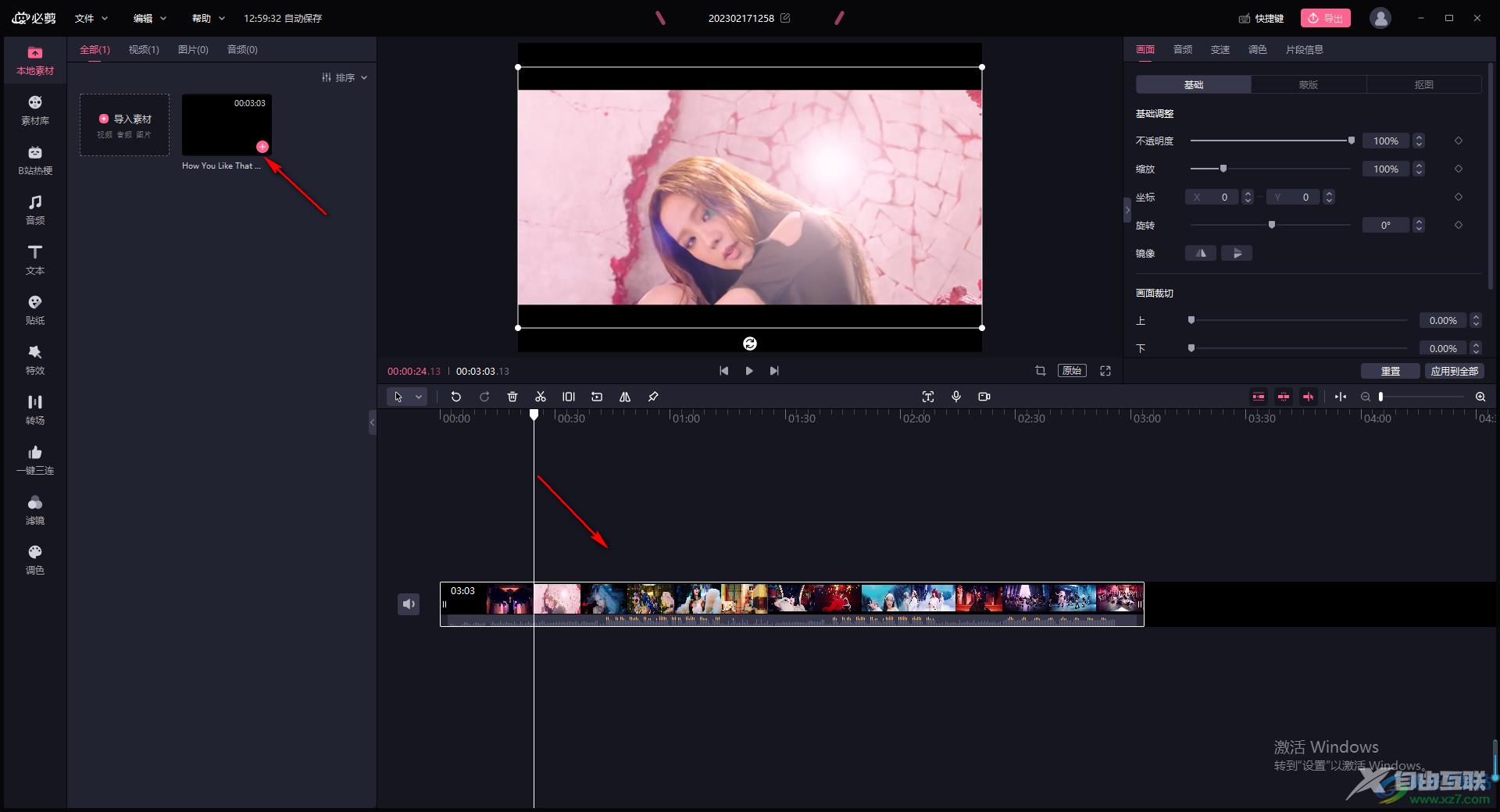Collapse the left media panel

point(372,422)
